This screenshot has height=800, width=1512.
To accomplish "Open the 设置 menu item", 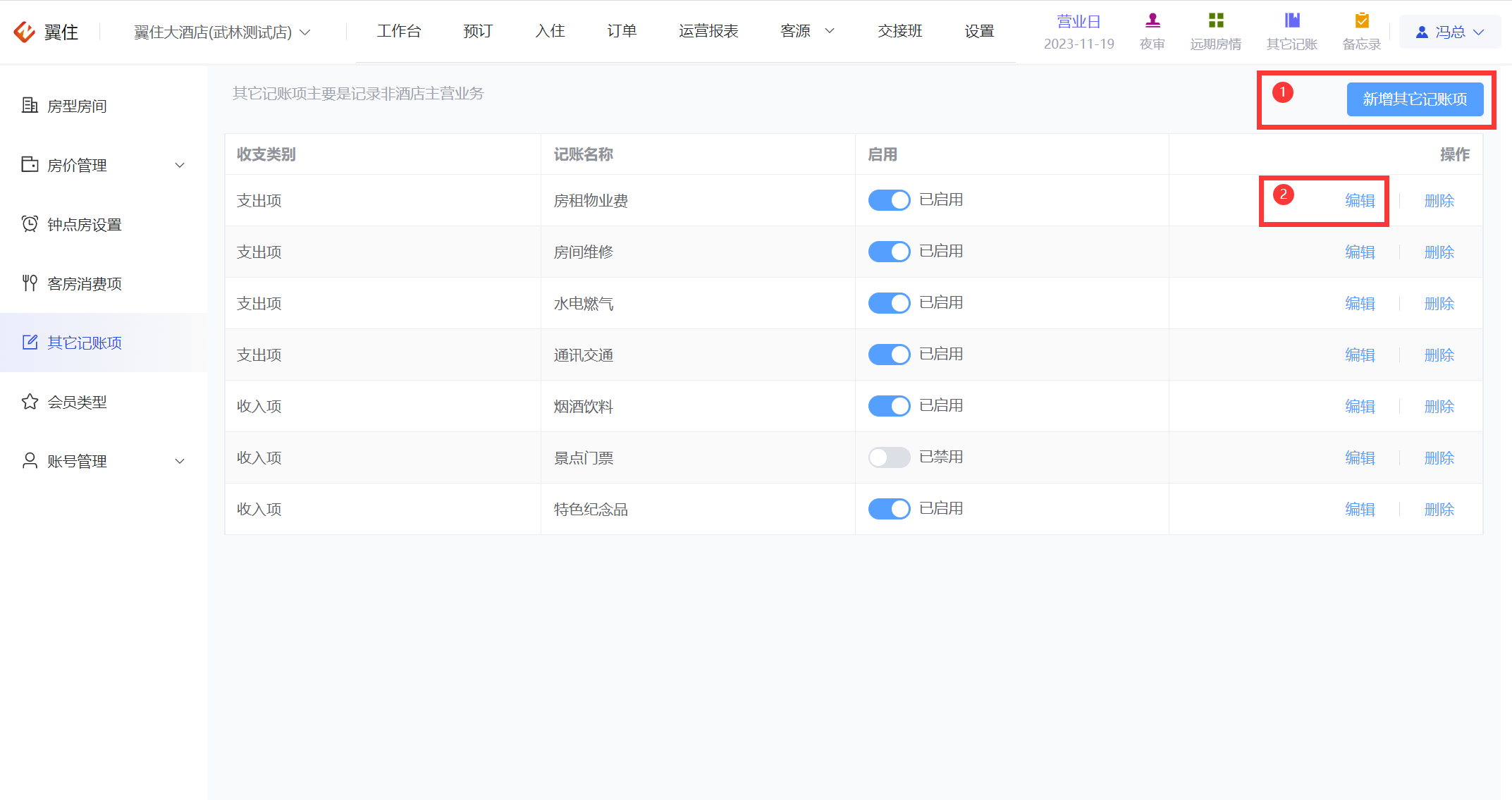I will click(x=979, y=31).
